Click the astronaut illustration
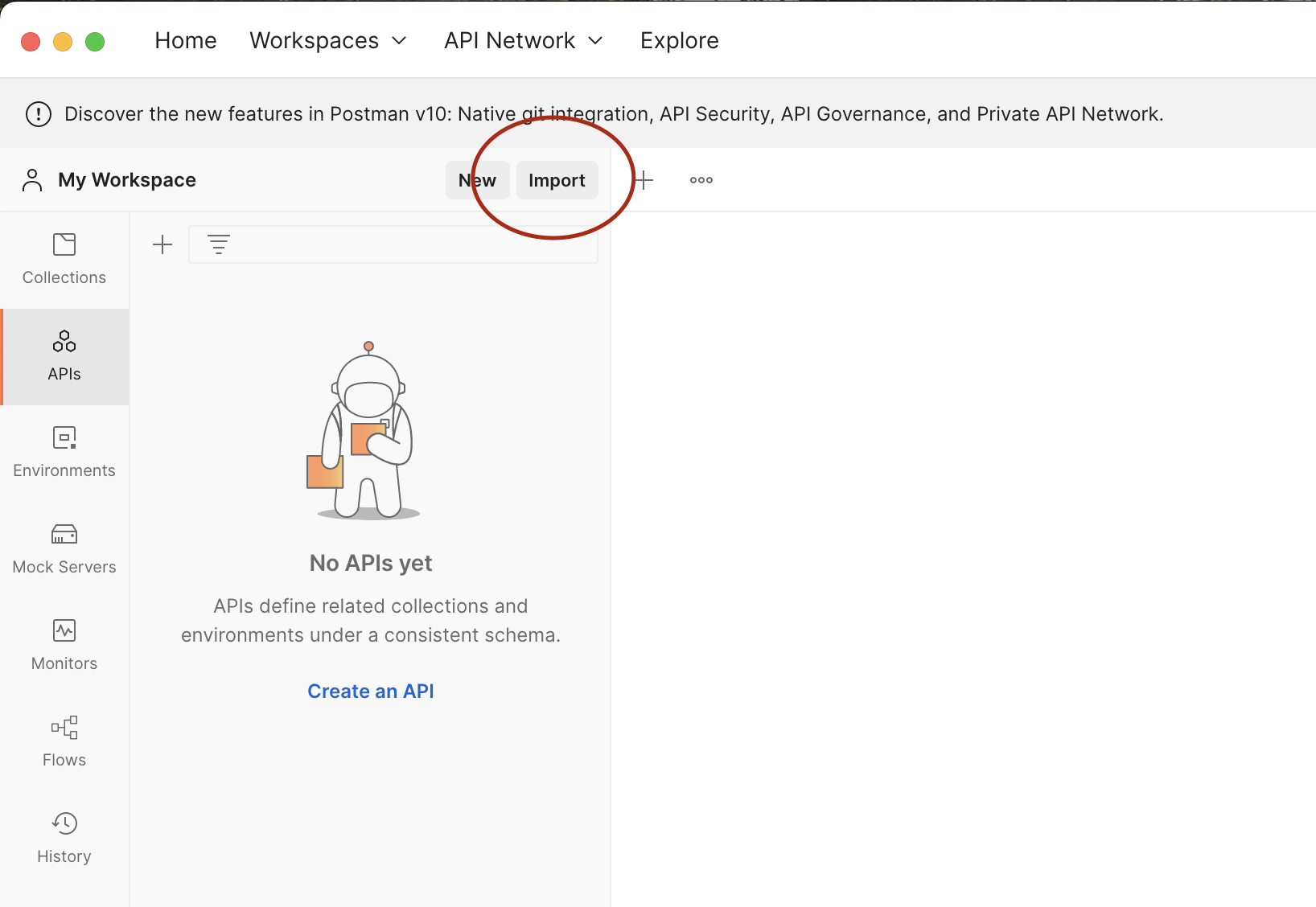Image resolution: width=1316 pixels, height=907 pixels. tap(364, 430)
